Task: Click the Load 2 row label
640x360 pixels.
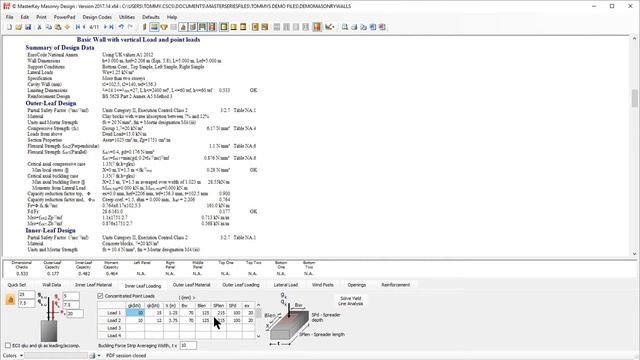Action: click(x=114, y=321)
